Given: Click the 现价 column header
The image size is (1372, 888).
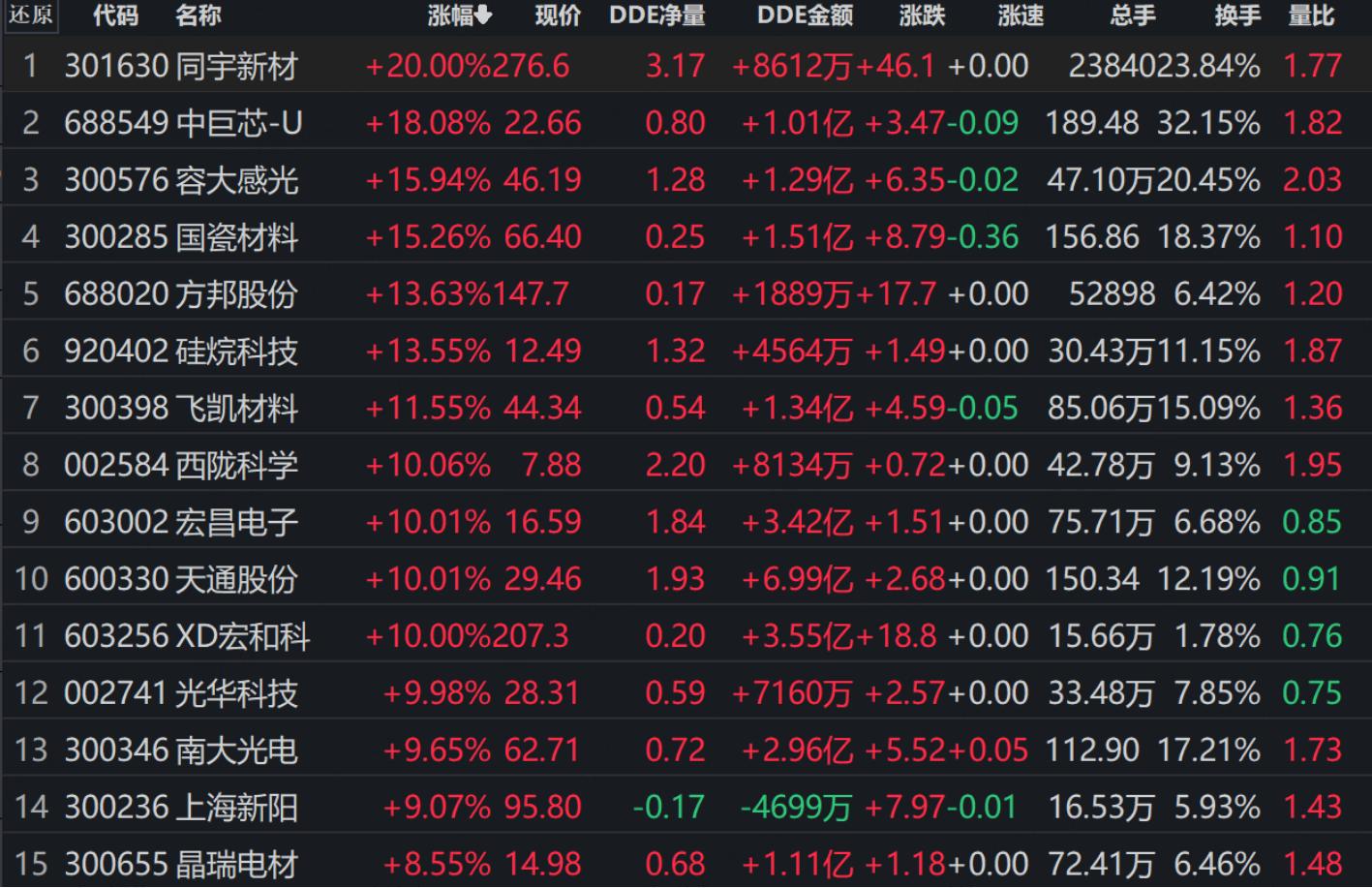Looking at the screenshot, I should click(x=558, y=15).
